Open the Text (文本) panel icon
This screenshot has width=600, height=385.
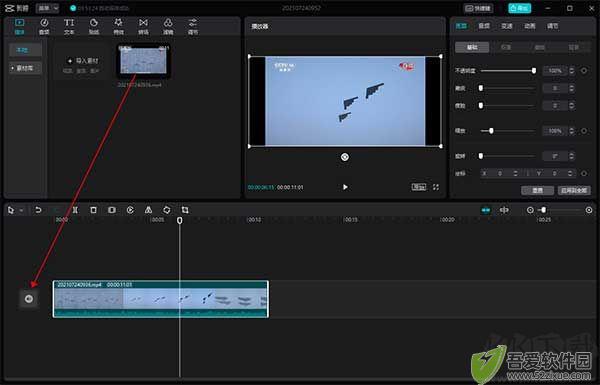pos(69,26)
